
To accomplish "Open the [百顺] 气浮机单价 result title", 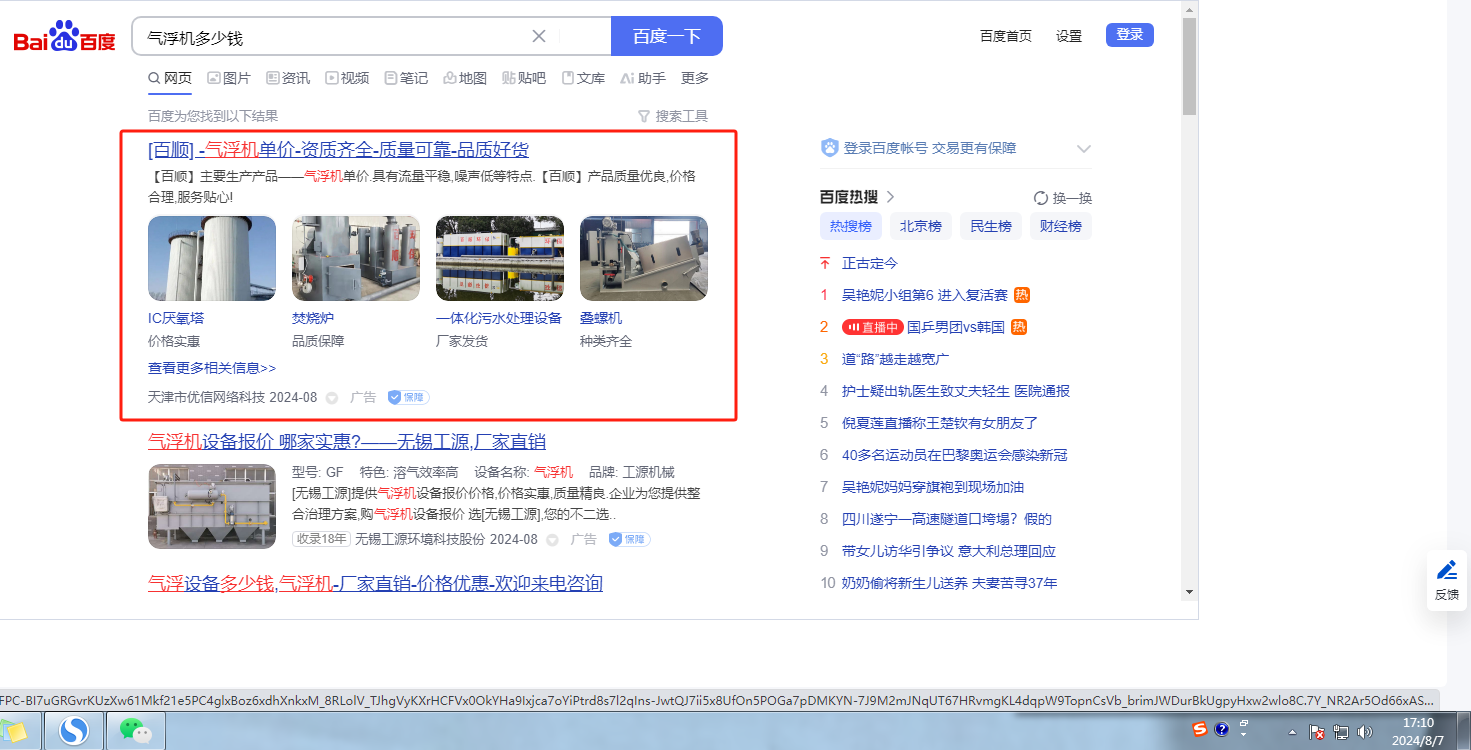I will pyautogui.click(x=338, y=150).
